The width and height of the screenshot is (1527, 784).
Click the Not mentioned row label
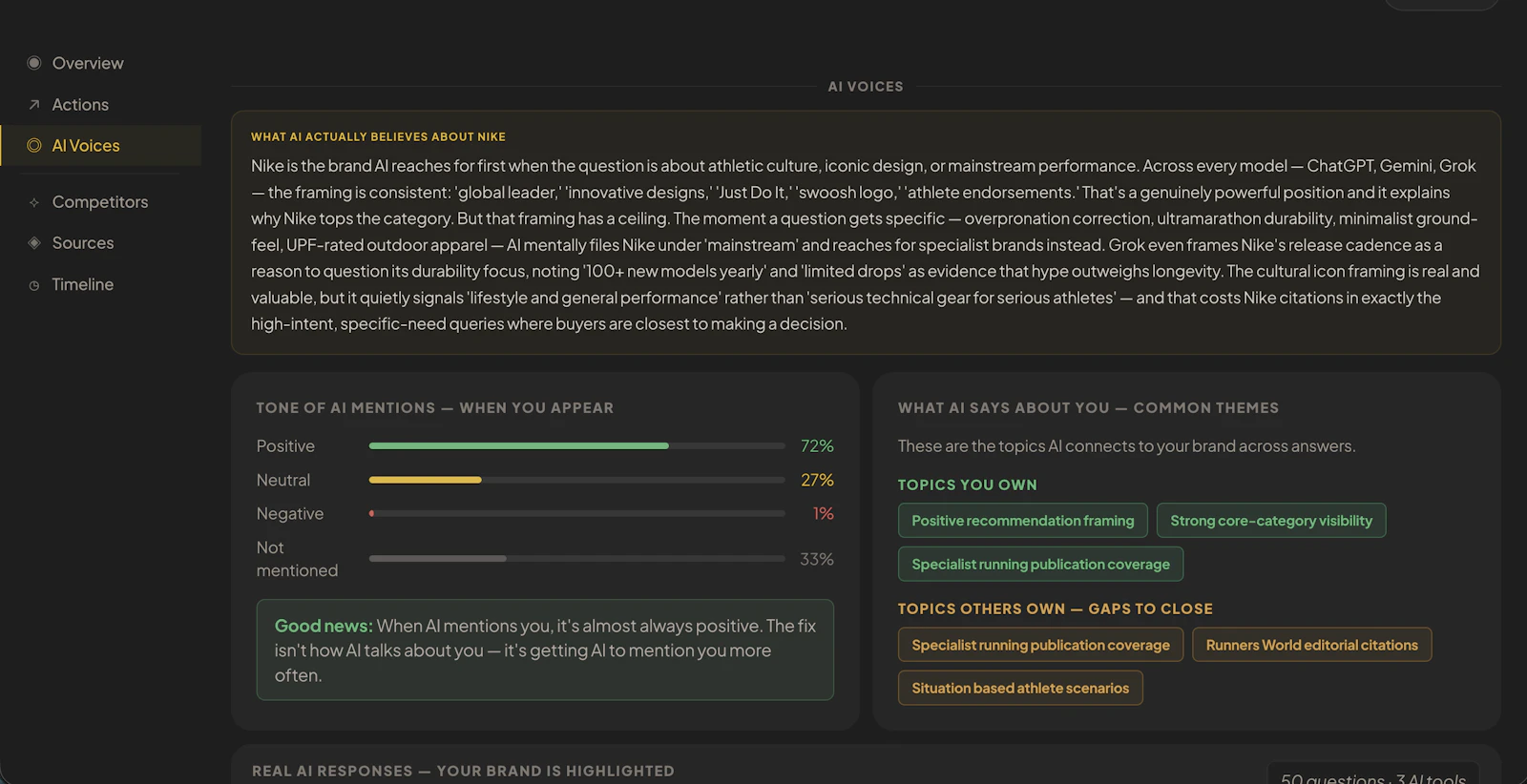click(297, 559)
